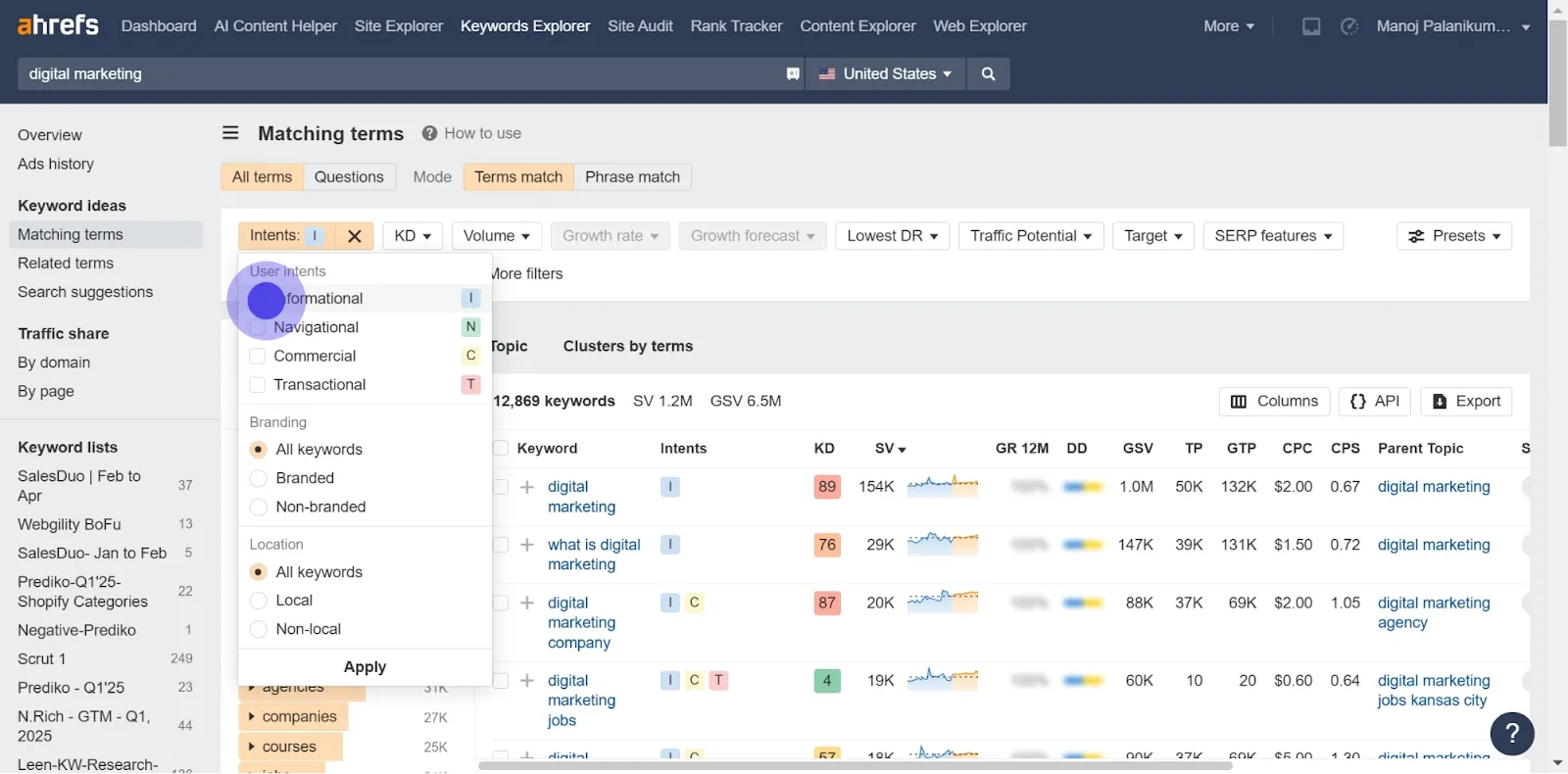The height and width of the screenshot is (774, 1568).
Task: Add 'digital marketing' keyword with plus icon
Action: 527,487
